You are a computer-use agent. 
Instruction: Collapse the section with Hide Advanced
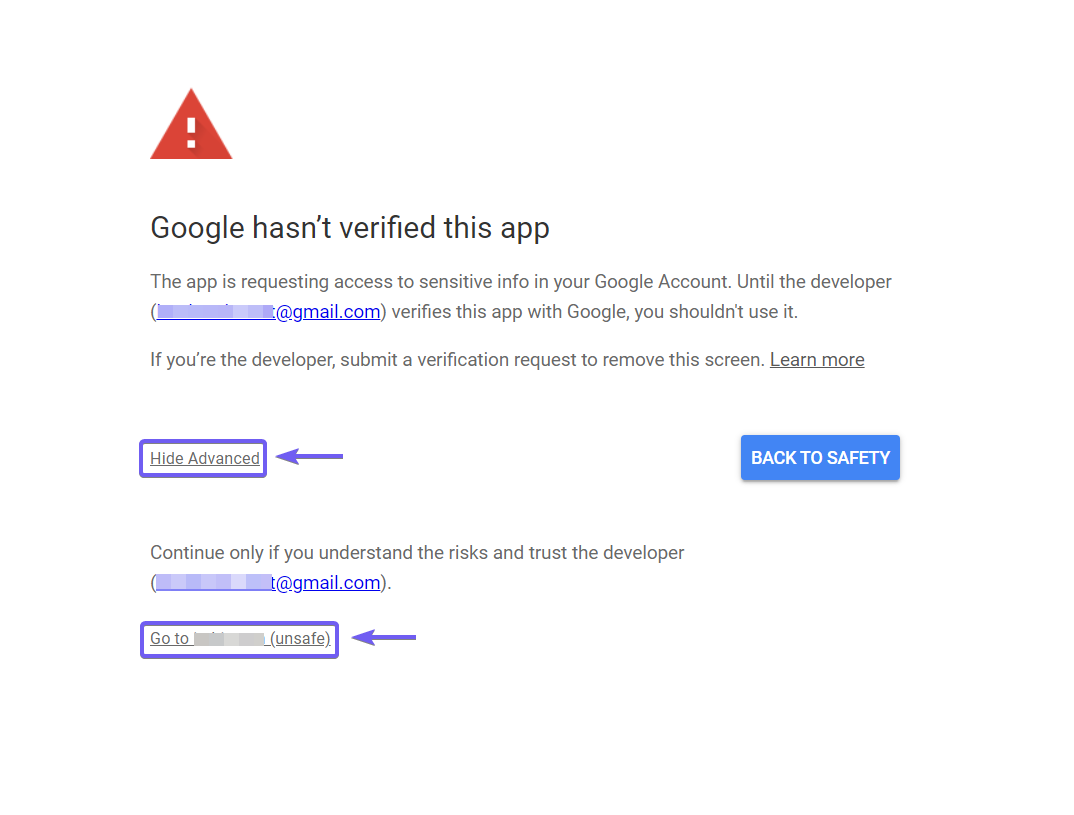(x=205, y=458)
